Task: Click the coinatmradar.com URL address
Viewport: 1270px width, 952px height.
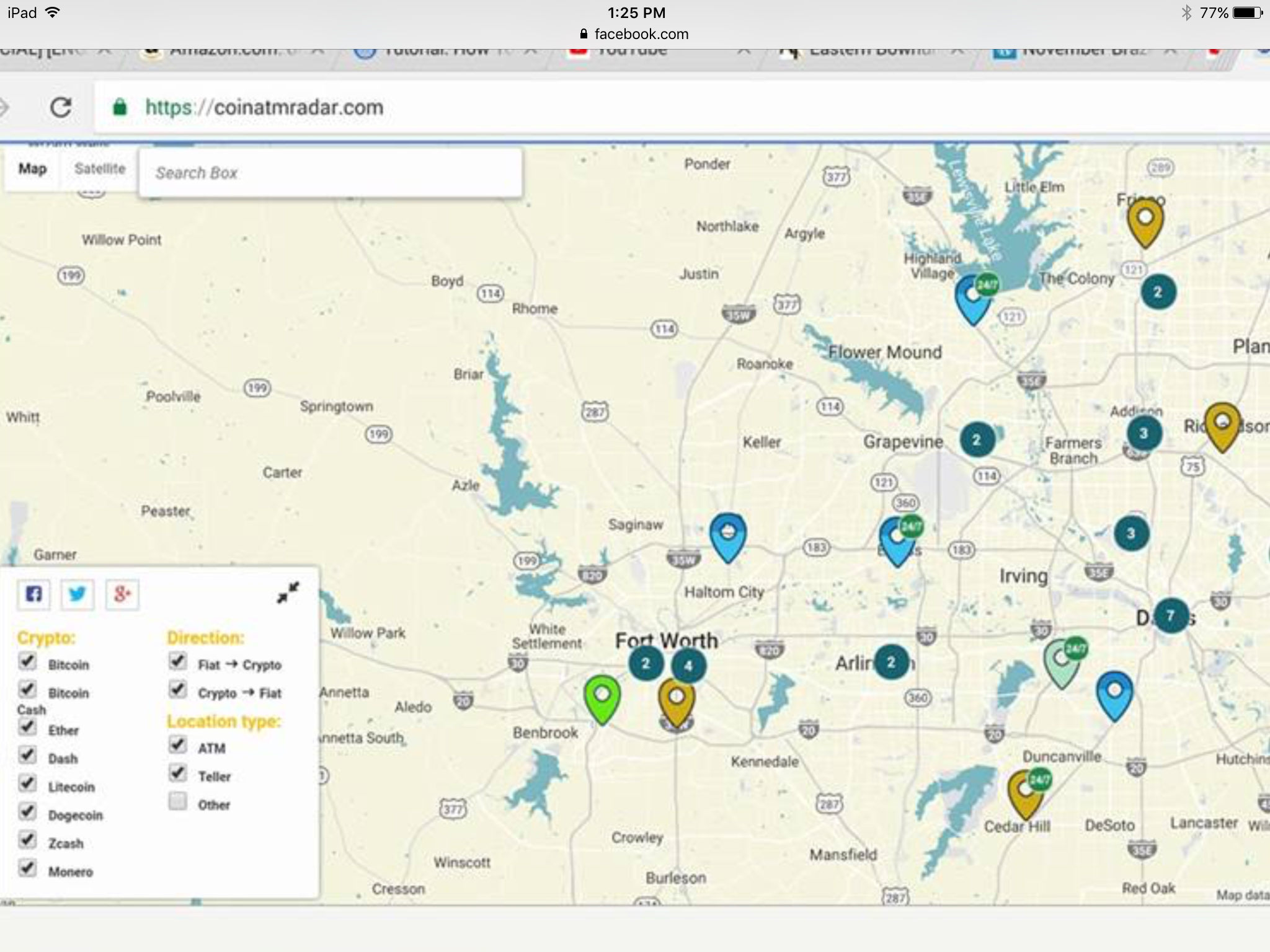Action: point(265,107)
